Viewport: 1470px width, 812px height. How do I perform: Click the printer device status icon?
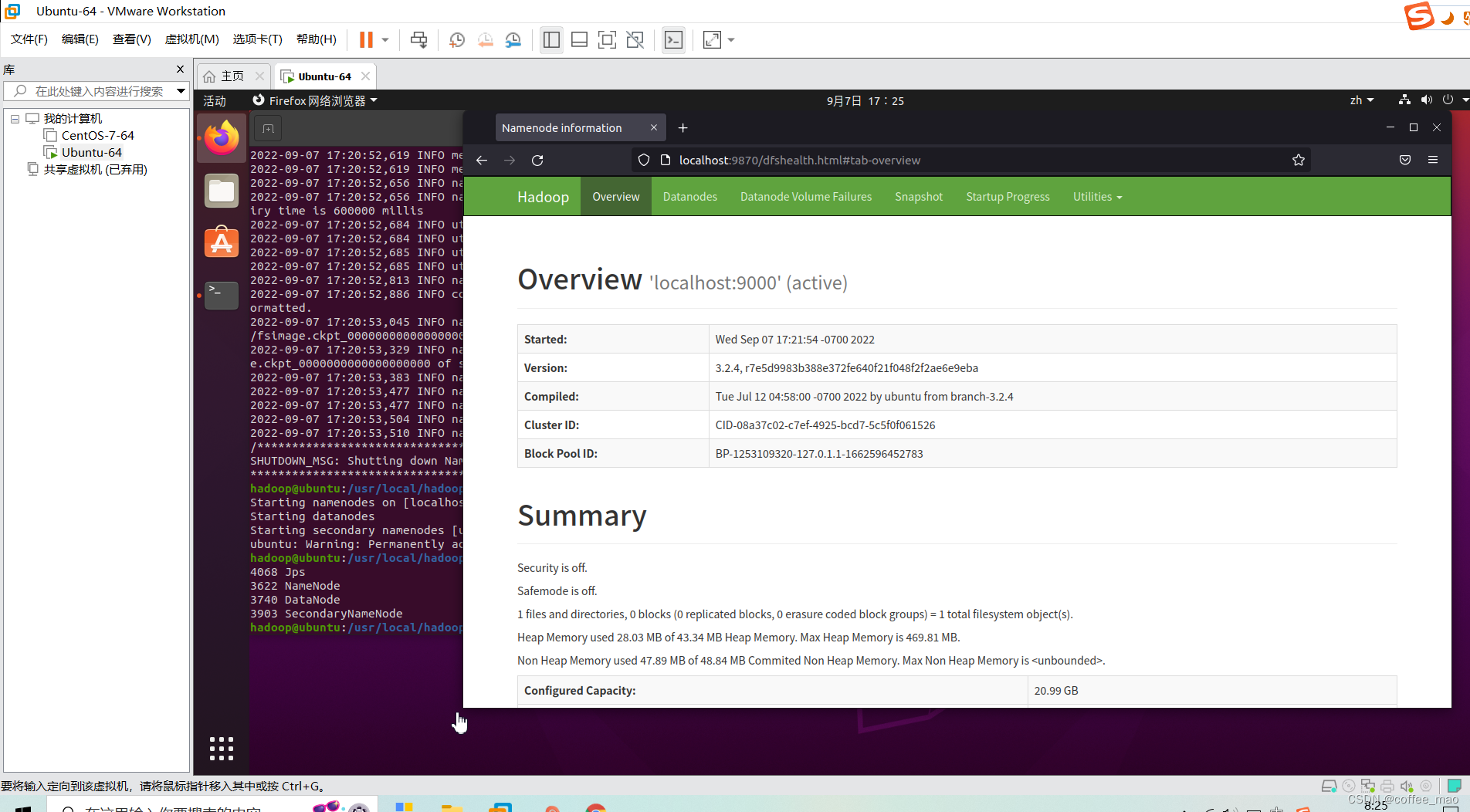point(1387,787)
